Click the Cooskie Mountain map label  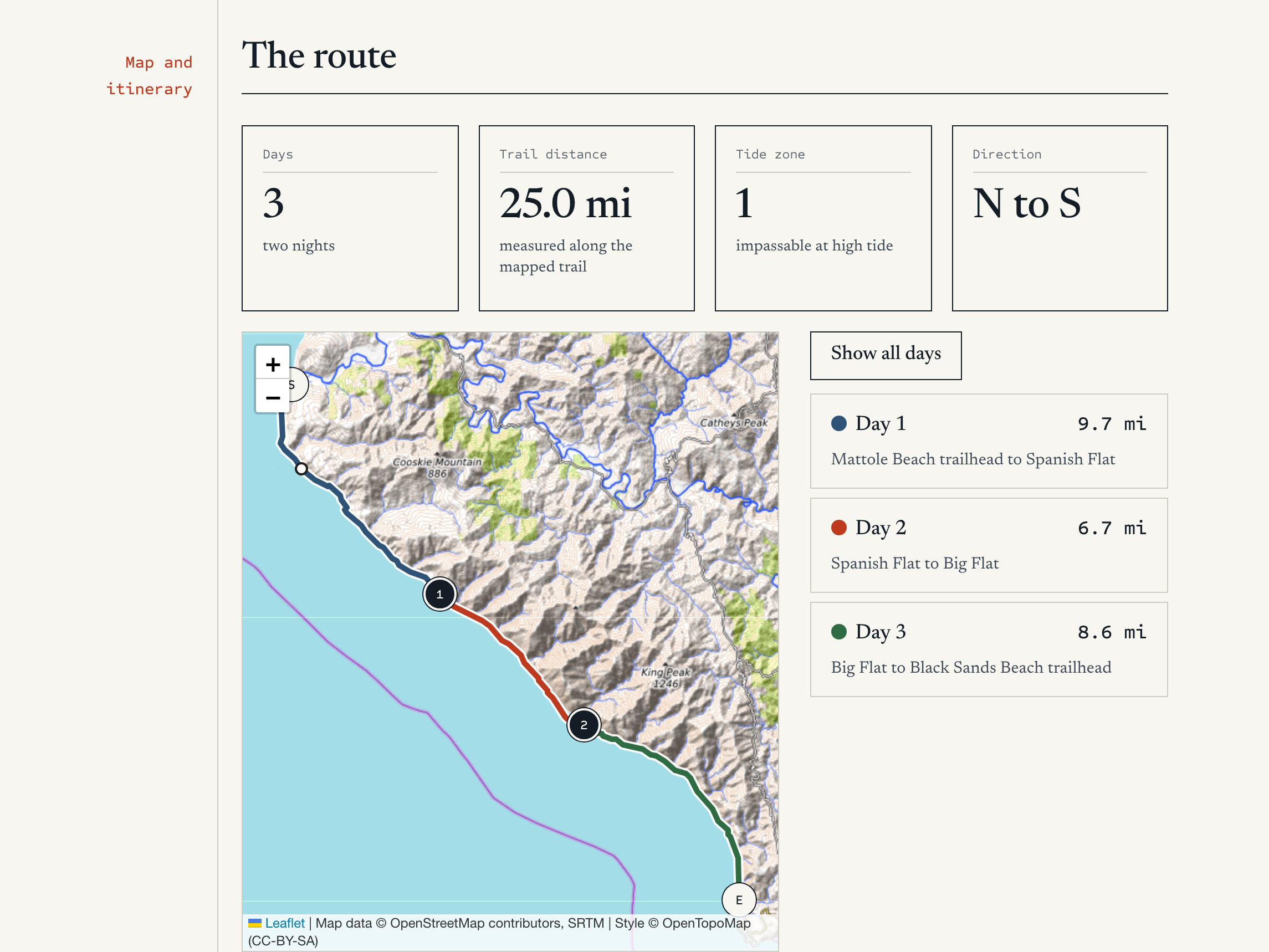coord(437,467)
